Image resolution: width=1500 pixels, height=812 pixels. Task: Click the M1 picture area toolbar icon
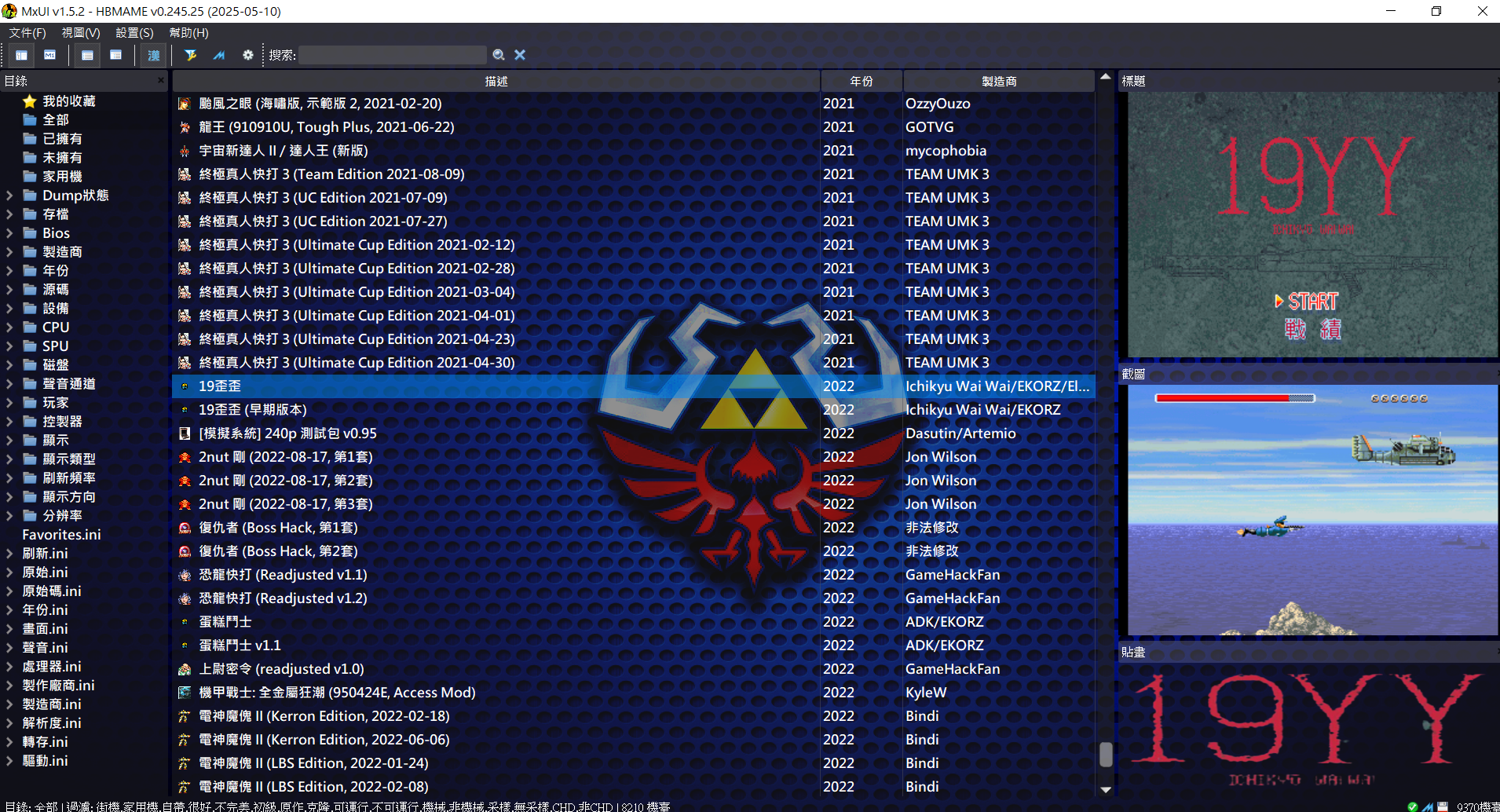tap(49, 55)
